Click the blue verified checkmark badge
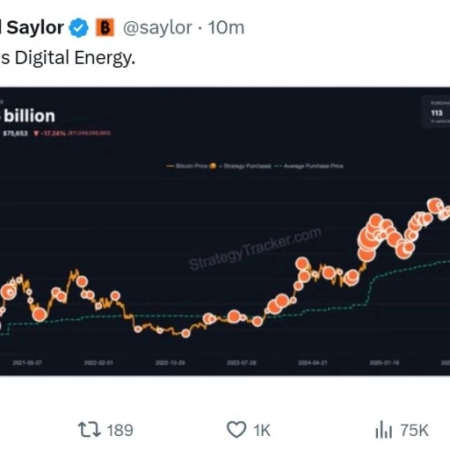The height and width of the screenshot is (450, 450). [x=79, y=28]
